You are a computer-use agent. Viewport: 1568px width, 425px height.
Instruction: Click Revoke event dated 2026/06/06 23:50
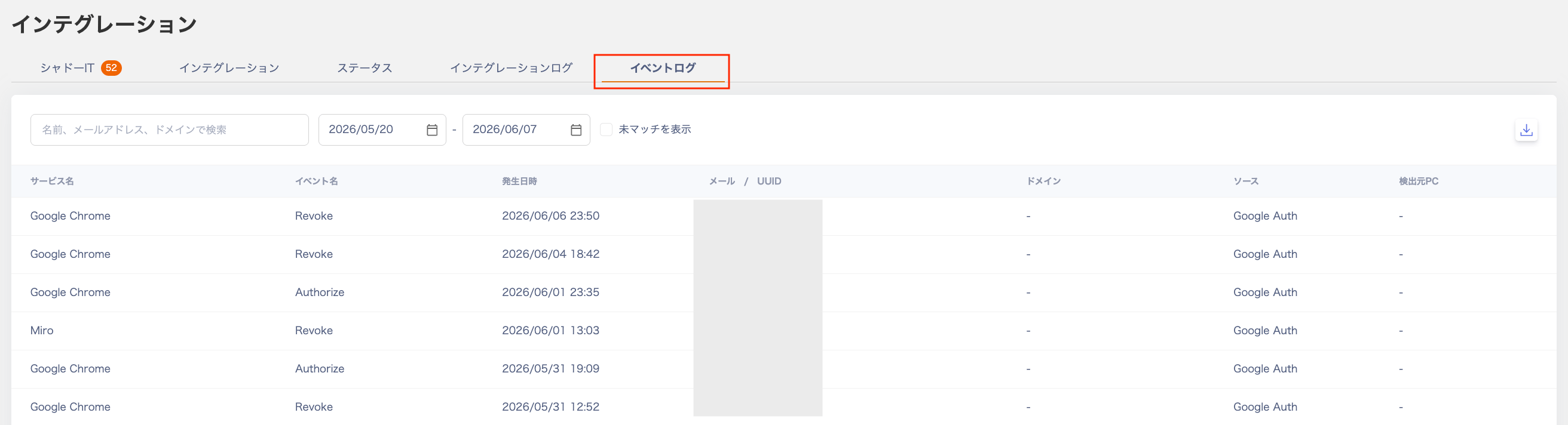[x=314, y=216]
